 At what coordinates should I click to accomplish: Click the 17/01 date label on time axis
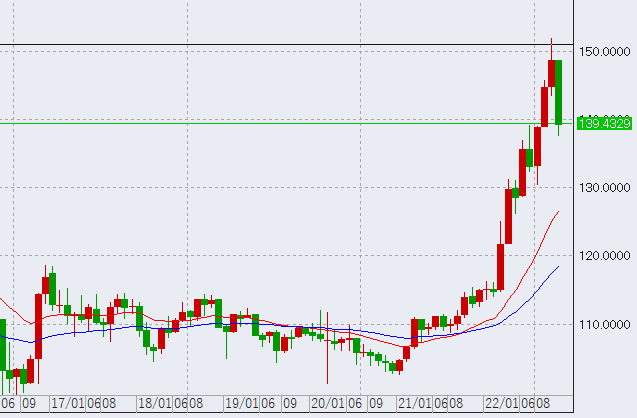click(68, 403)
